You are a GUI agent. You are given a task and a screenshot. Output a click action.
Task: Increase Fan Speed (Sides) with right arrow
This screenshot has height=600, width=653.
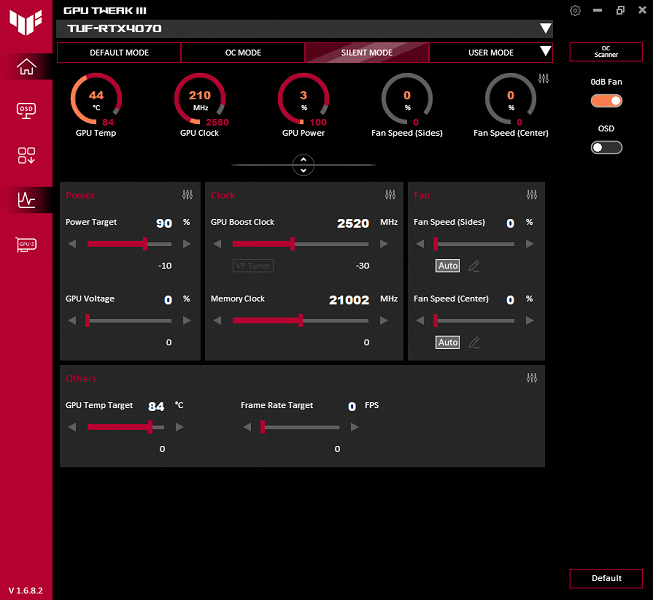(x=530, y=244)
